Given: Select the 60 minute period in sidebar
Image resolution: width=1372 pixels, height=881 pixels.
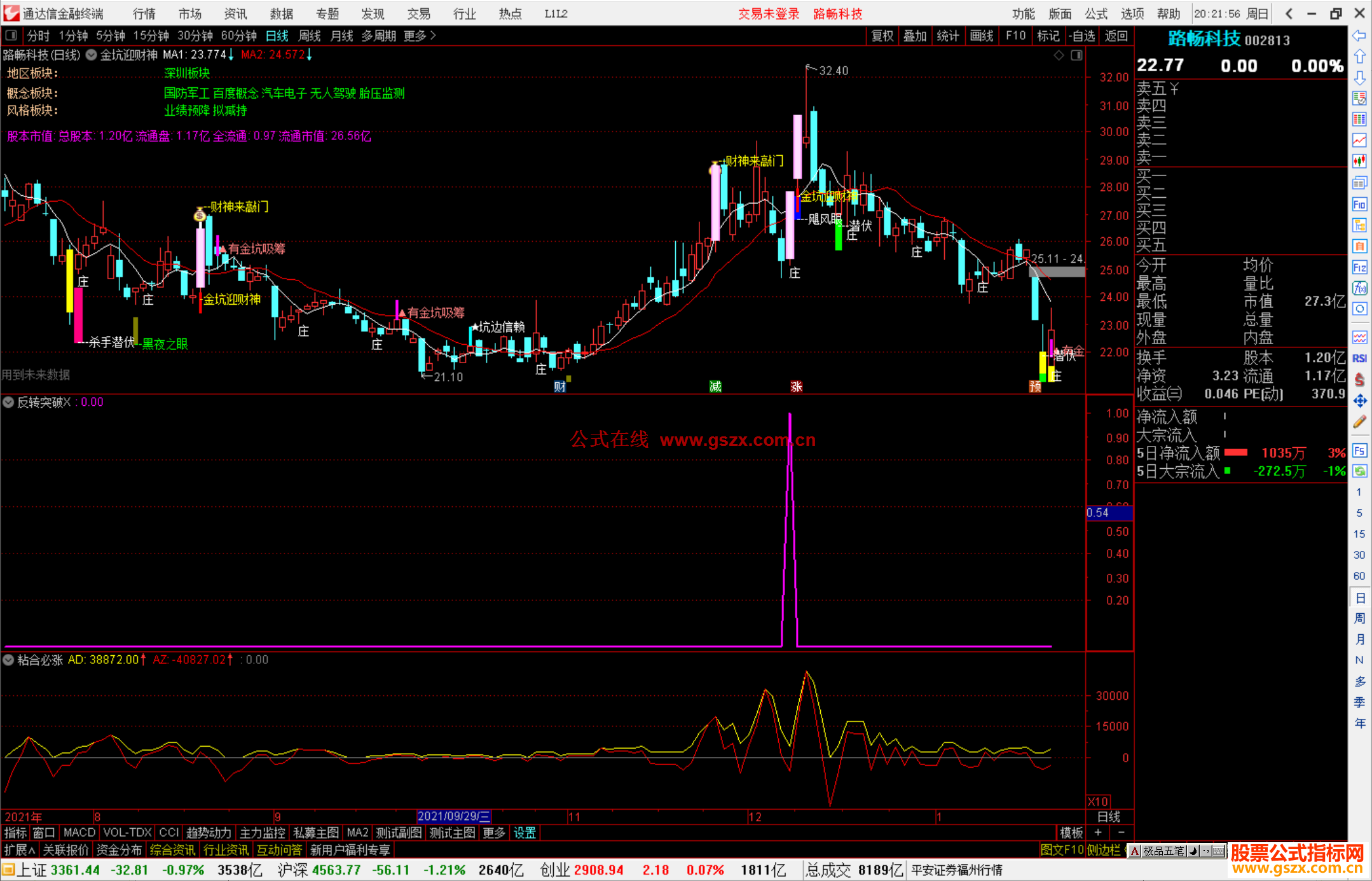Looking at the screenshot, I should click(x=1359, y=576).
